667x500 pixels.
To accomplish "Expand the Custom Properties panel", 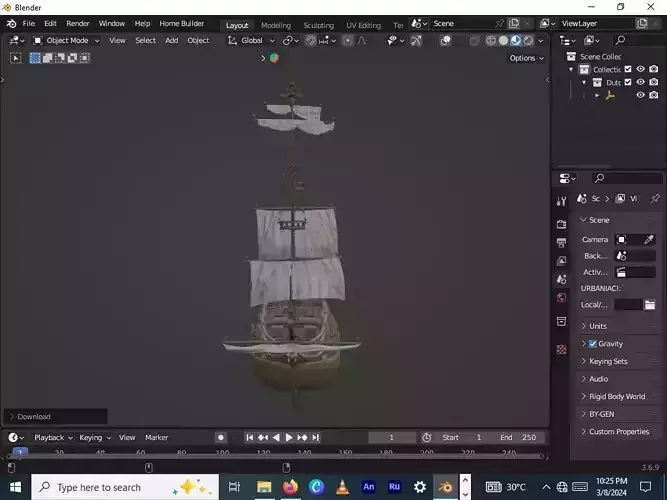I will (x=619, y=432).
